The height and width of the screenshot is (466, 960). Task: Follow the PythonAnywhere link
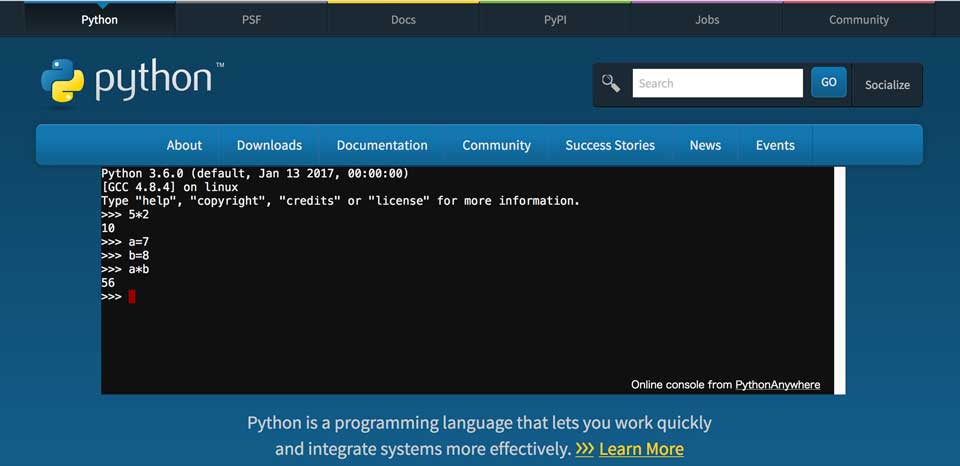[x=777, y=384]
